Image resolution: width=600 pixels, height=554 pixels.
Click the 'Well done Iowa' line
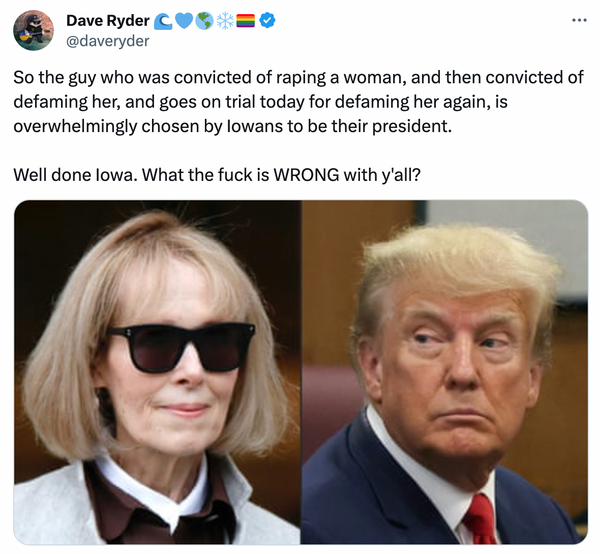(217, 175)
